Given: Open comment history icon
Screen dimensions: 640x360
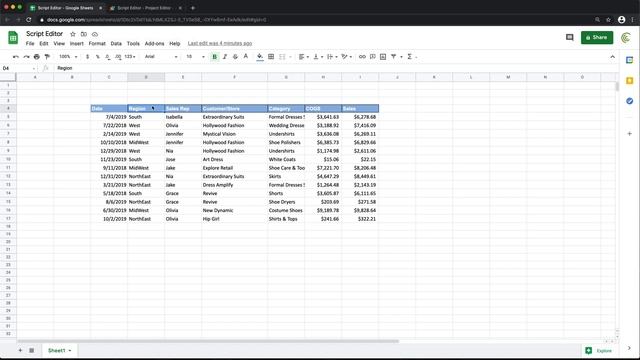Looking at the screenshot, I should 569,38.
